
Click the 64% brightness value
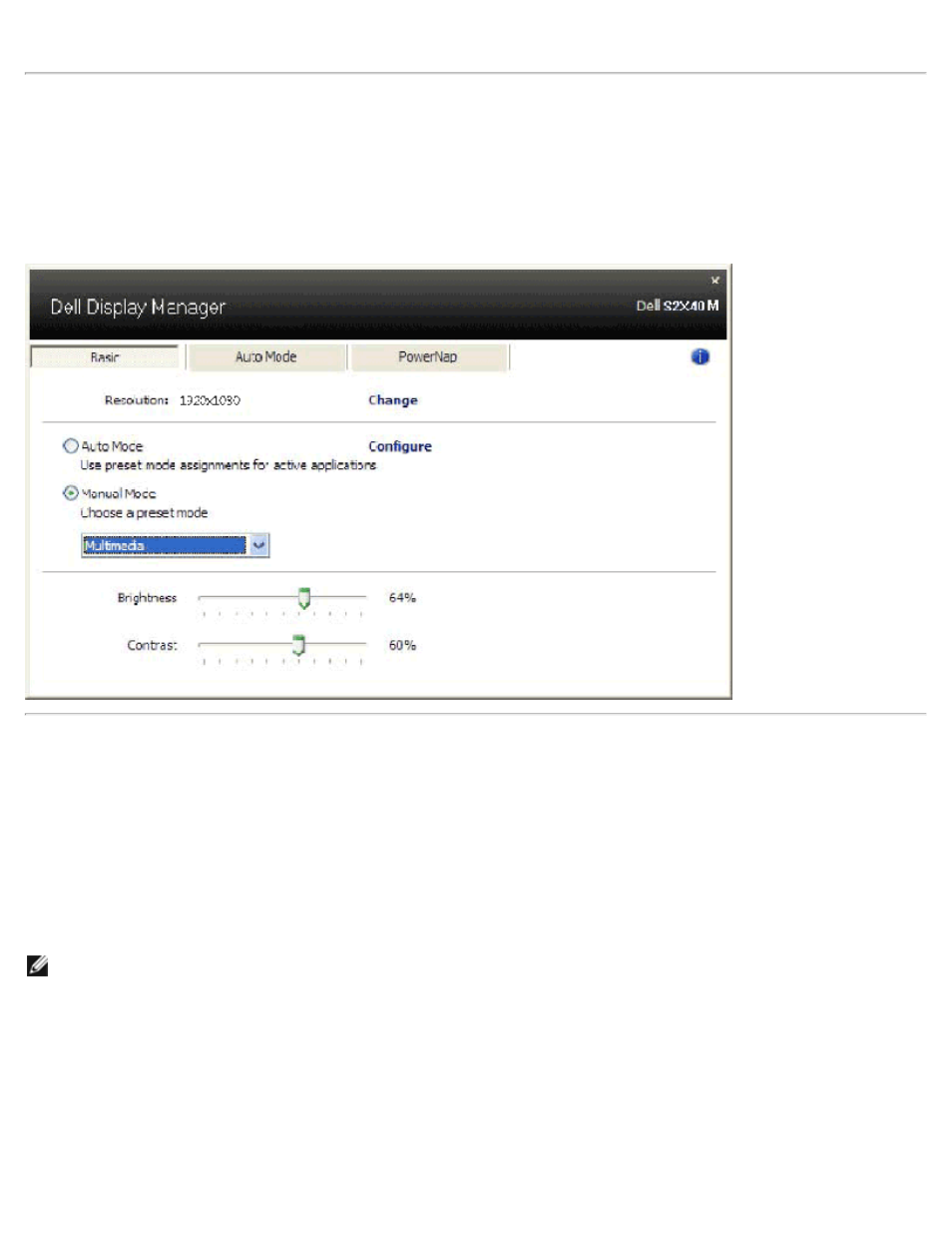click(402, 598)
